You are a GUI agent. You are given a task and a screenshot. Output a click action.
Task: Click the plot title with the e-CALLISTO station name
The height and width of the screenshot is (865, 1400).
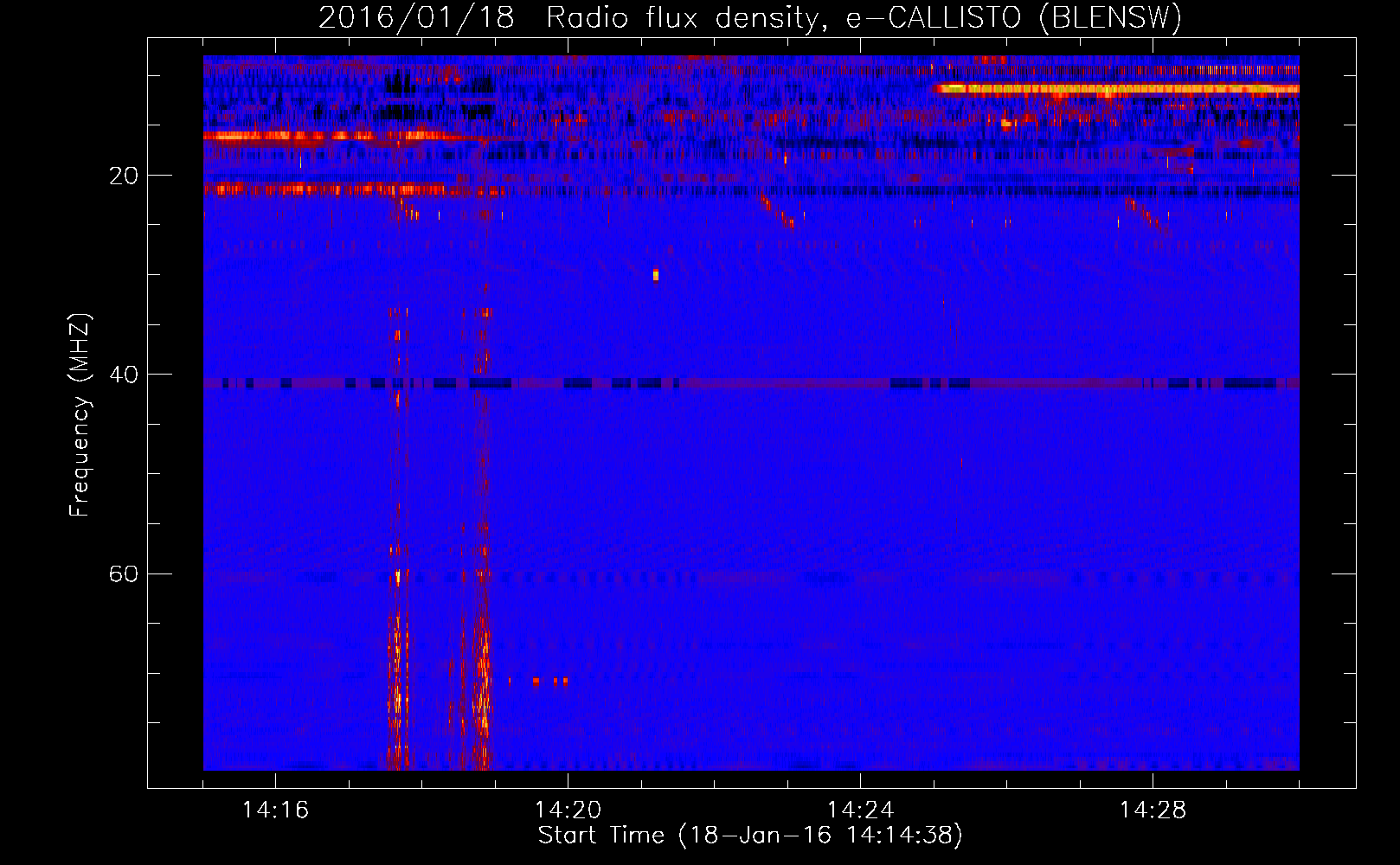click(x=750, y=17)
